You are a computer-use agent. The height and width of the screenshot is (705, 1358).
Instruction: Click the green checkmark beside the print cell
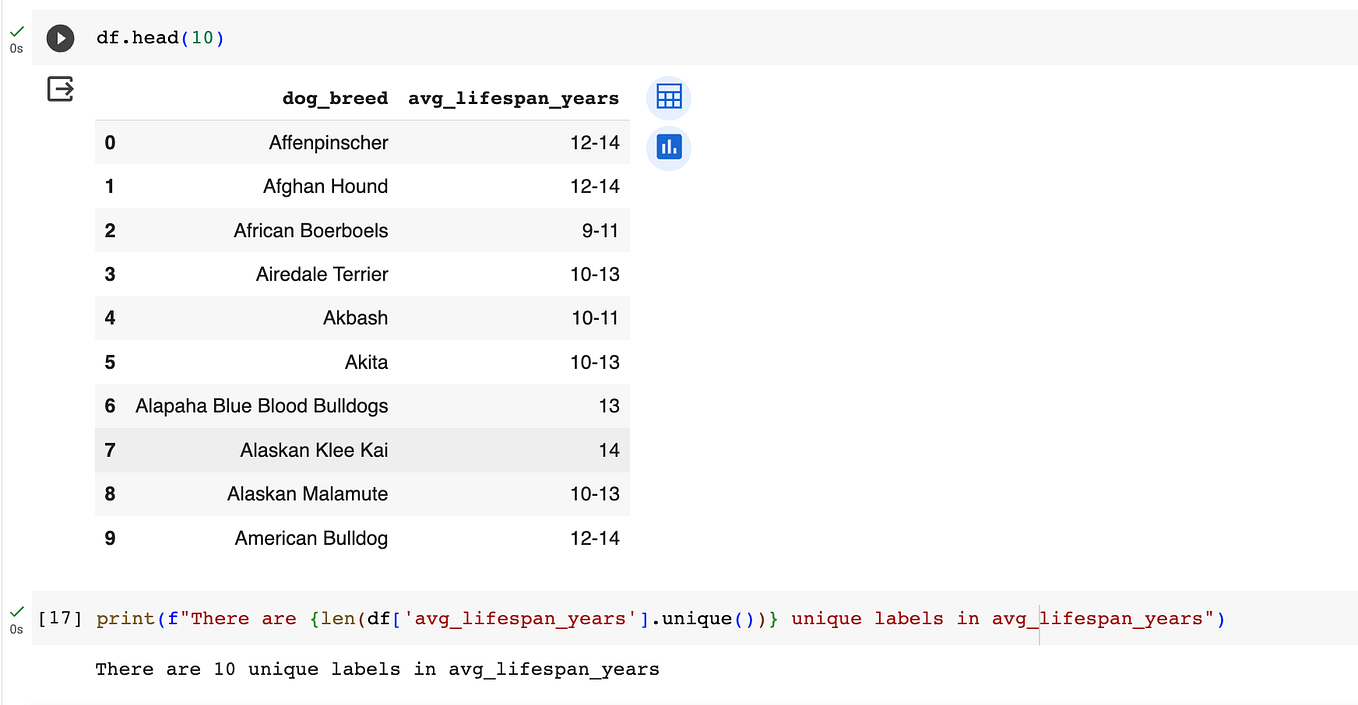point(16,611)
